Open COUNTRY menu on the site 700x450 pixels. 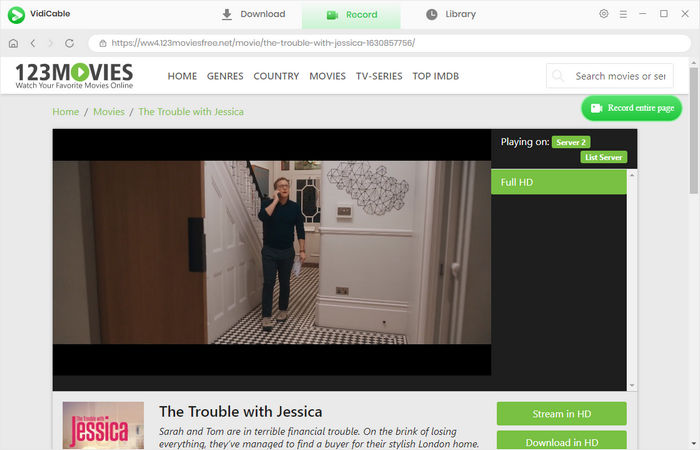pyautogui.click(x=276, y=76)
